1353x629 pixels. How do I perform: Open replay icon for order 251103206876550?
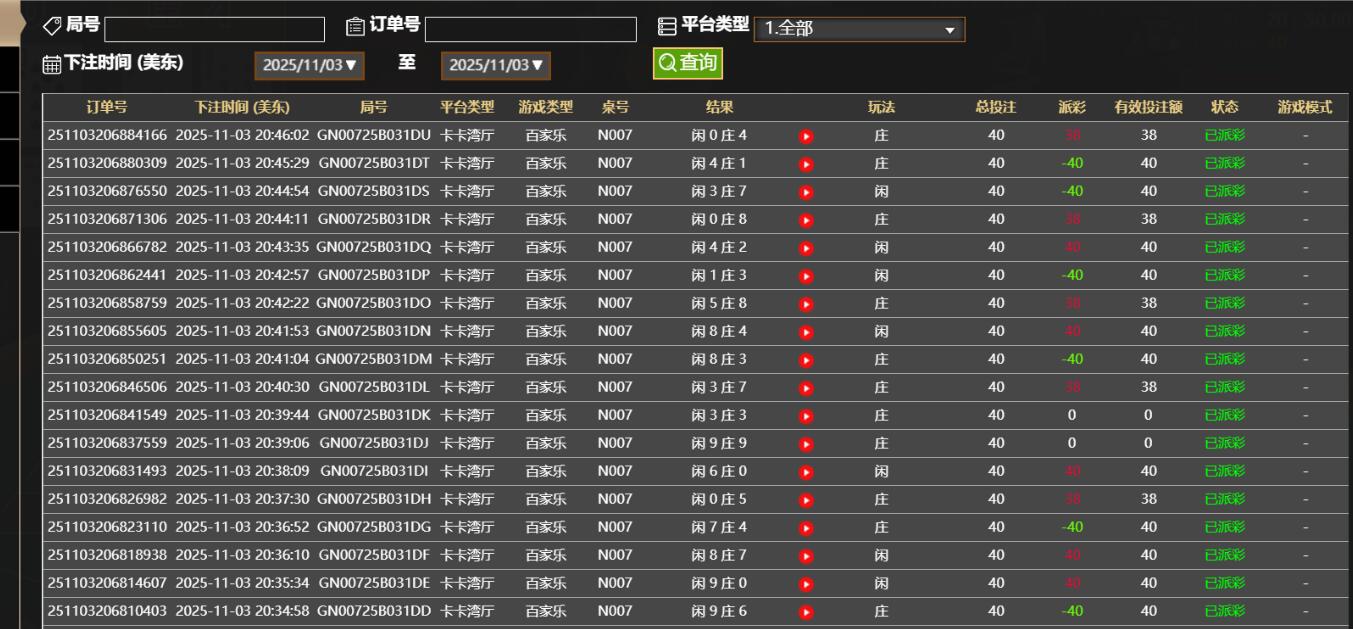click(x=806, y=192)
